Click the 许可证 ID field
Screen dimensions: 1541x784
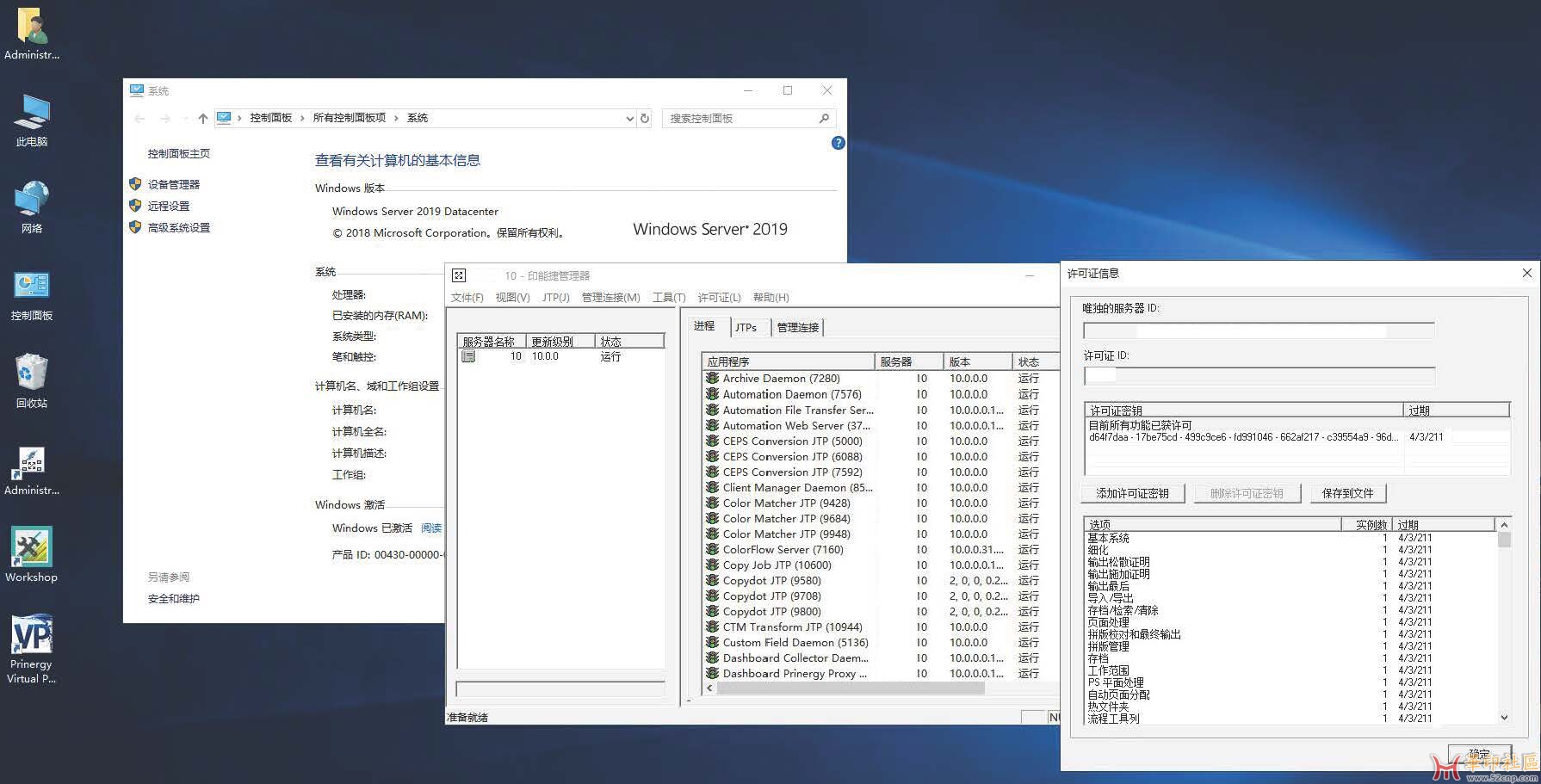coord(1259,375)
